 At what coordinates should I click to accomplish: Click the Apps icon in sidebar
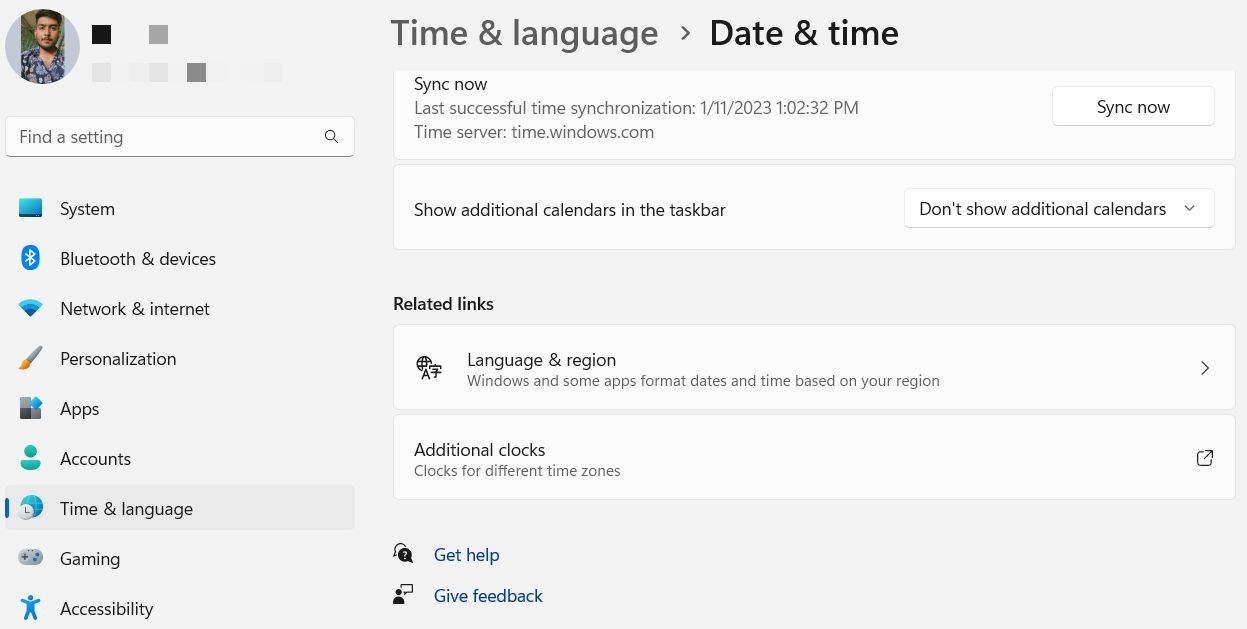pyautogui.click(x=31, y=409)
